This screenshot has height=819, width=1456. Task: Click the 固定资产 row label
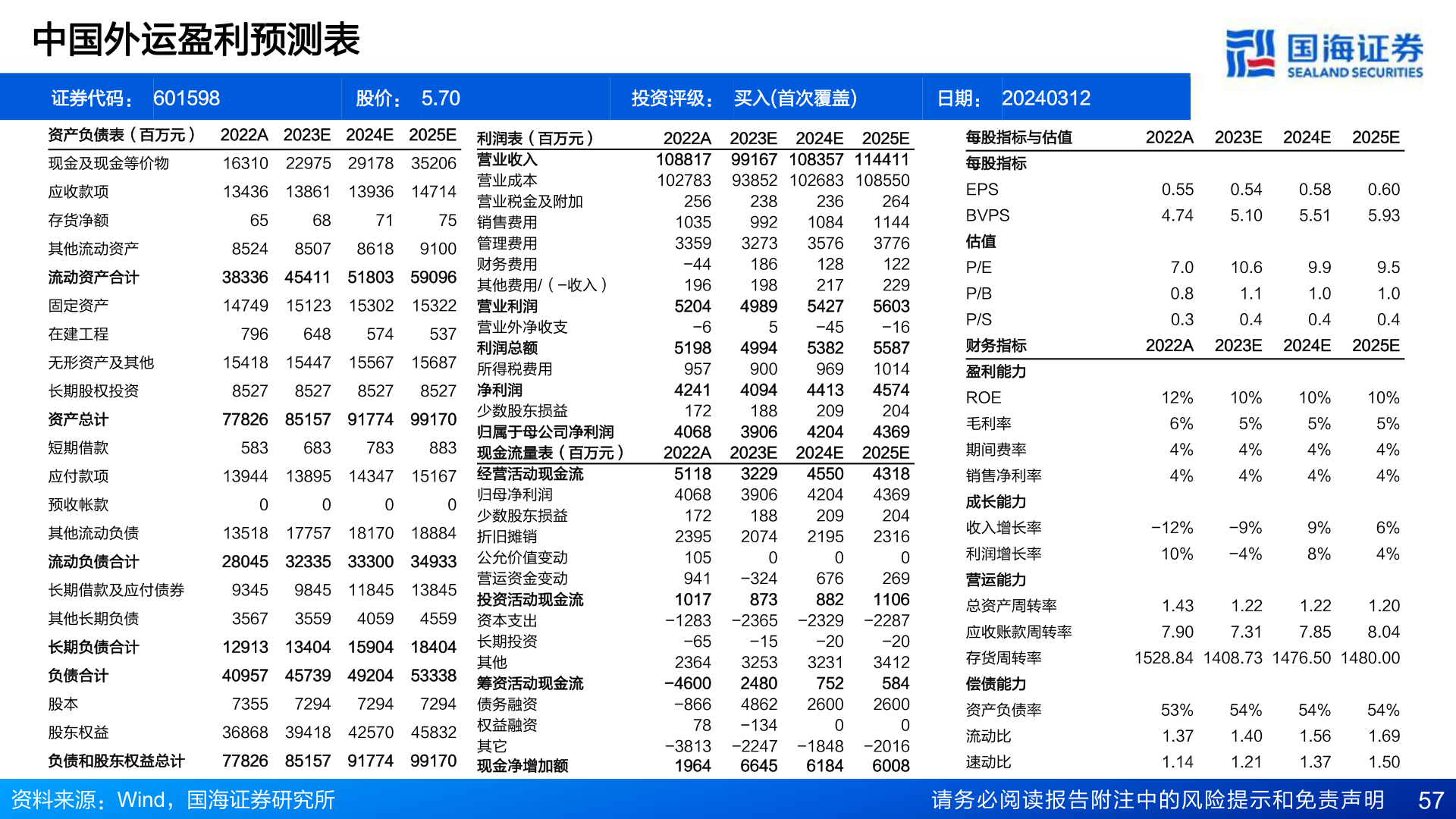pos(78,306)
